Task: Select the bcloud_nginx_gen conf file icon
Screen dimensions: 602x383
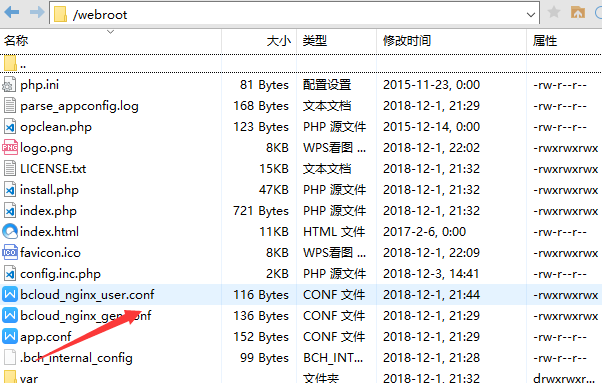Action: click(x=10, y=315)
